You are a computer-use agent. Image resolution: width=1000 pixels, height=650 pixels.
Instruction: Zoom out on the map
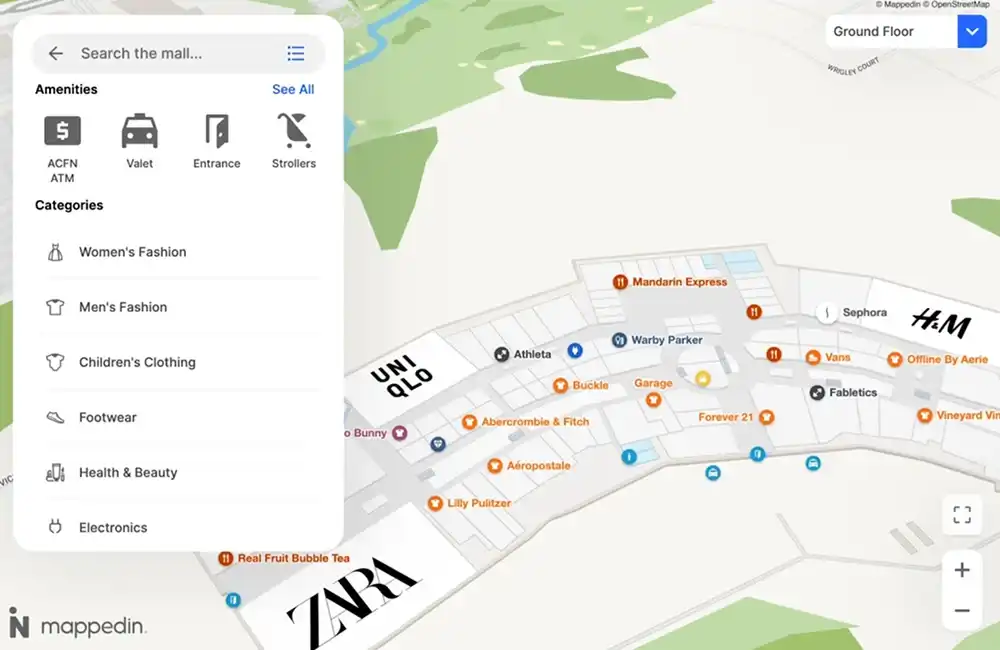(962, 610)
